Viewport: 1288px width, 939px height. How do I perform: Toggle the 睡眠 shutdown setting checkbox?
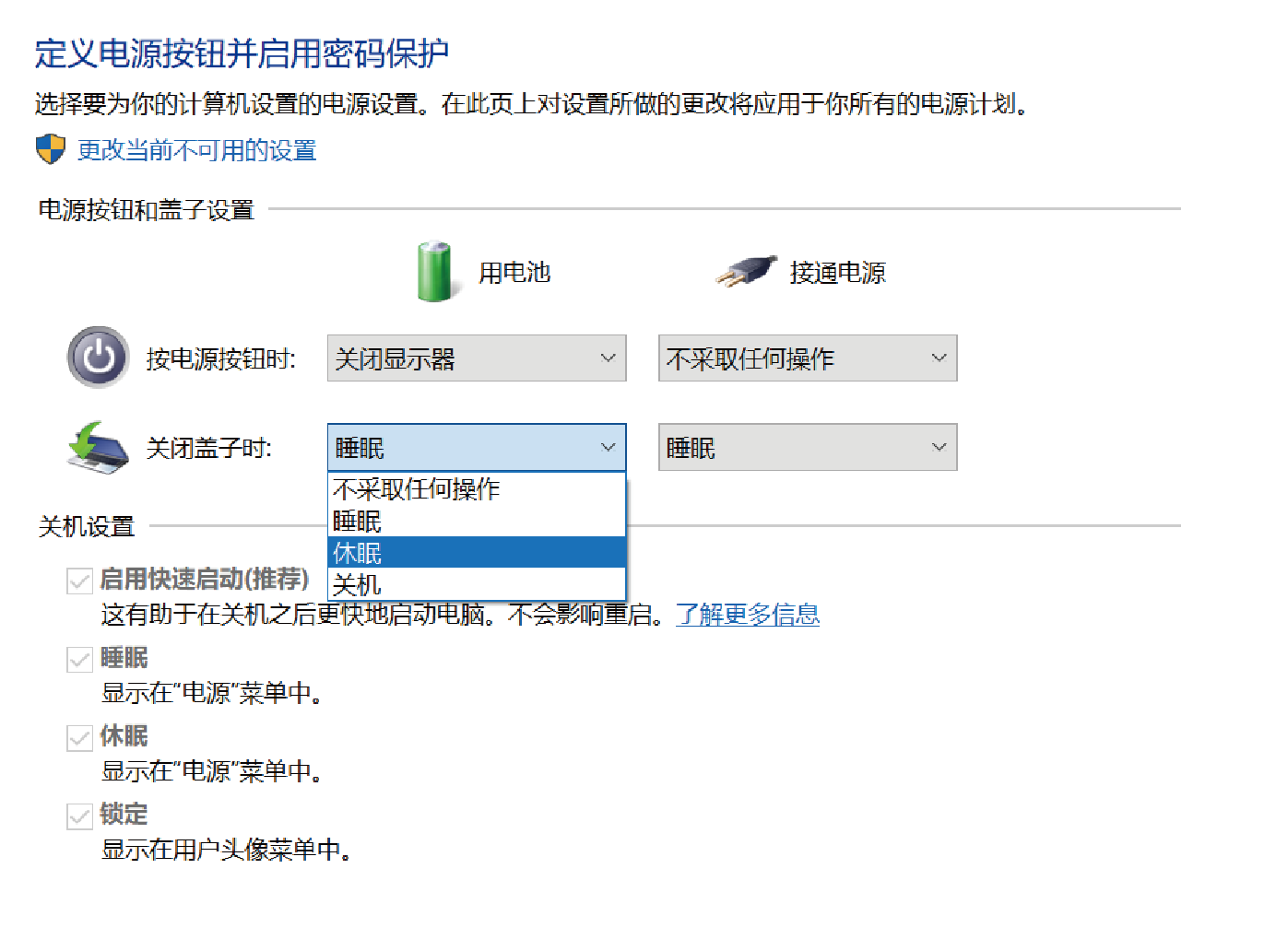[80, 659]
